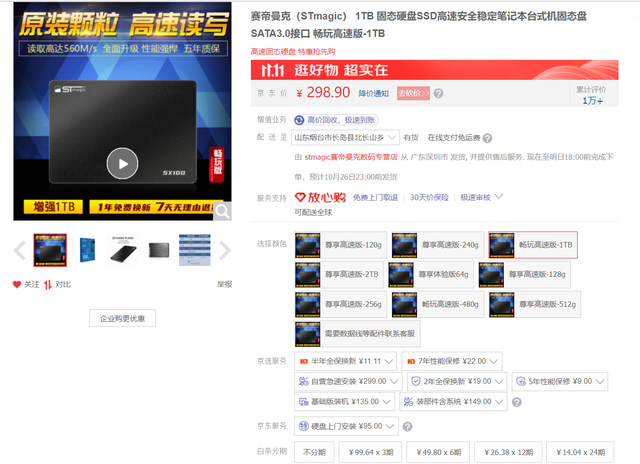This screenshot has width=640, height=464.
Task: Select the blue box packaging thumbnail
Action: pos(87,250)
